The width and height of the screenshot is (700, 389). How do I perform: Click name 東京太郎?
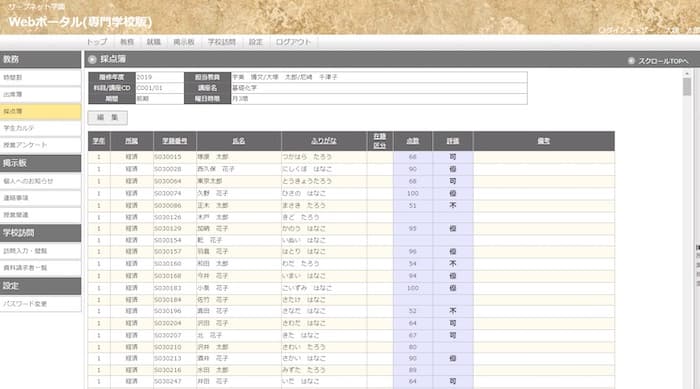pyautogui.click(x=209, y=181)
